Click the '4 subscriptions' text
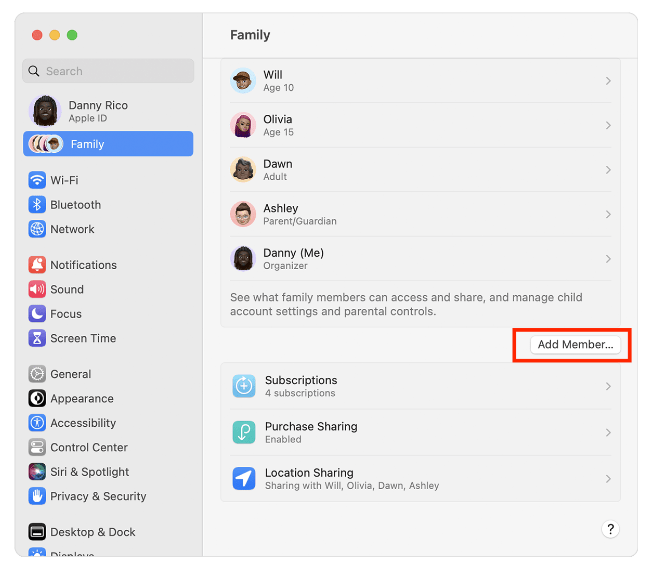This screenshot has height=570, width=651. 300,393
